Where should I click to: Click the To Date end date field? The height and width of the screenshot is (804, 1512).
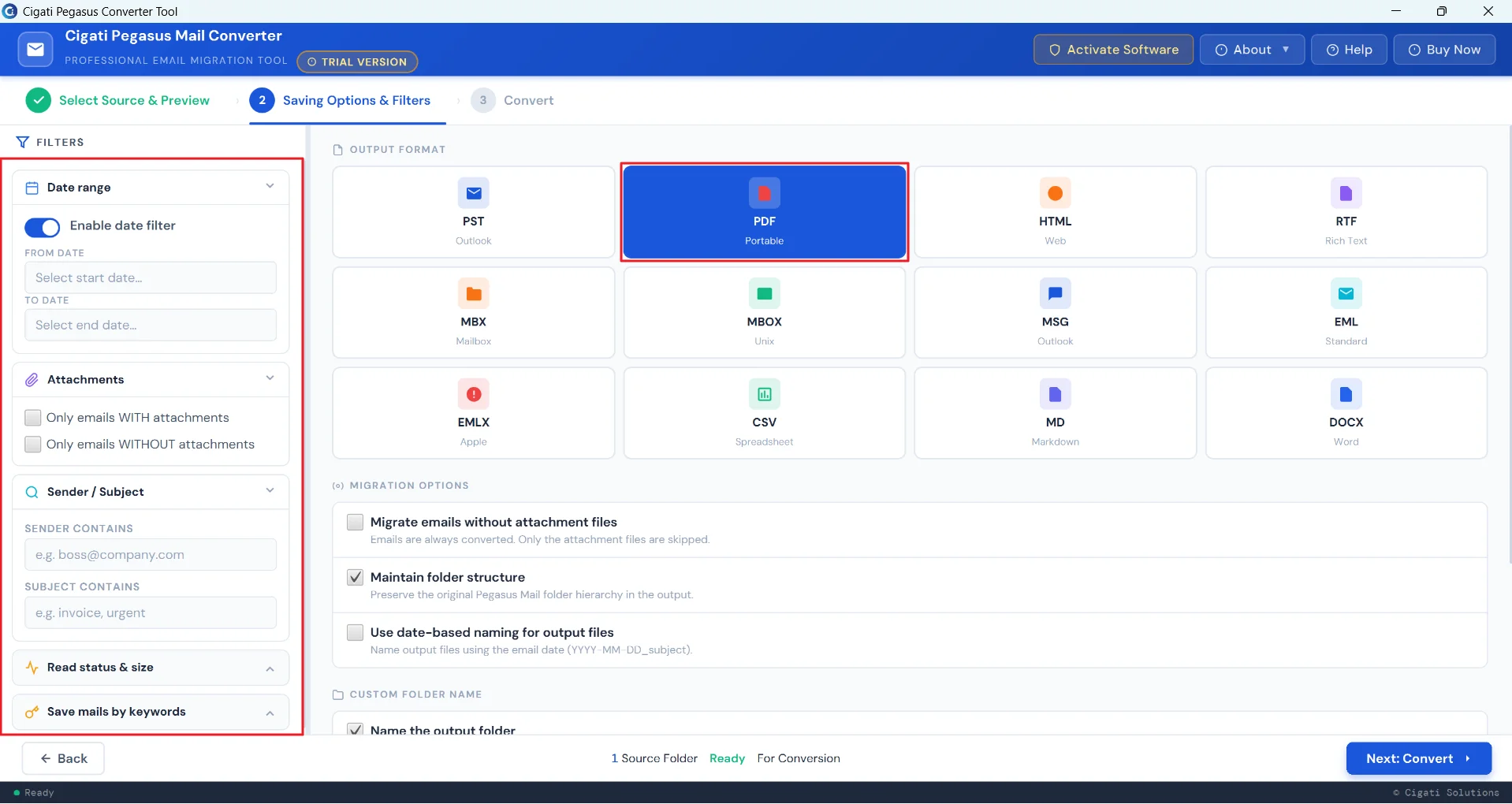coord(151,325)
